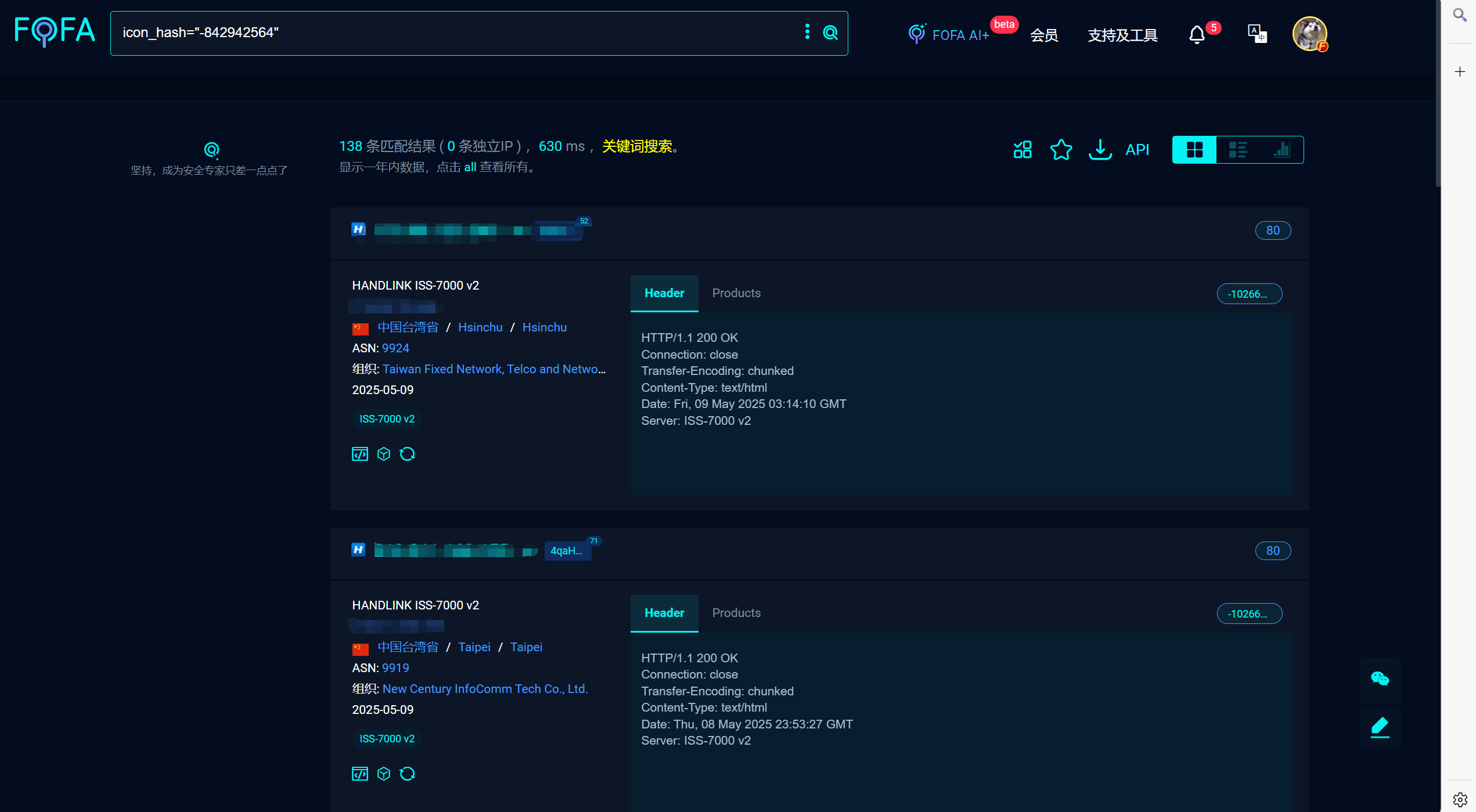Click the first Hsinchu region link
The height and width of the screenshot is (812, 1476).
point(480,327)
